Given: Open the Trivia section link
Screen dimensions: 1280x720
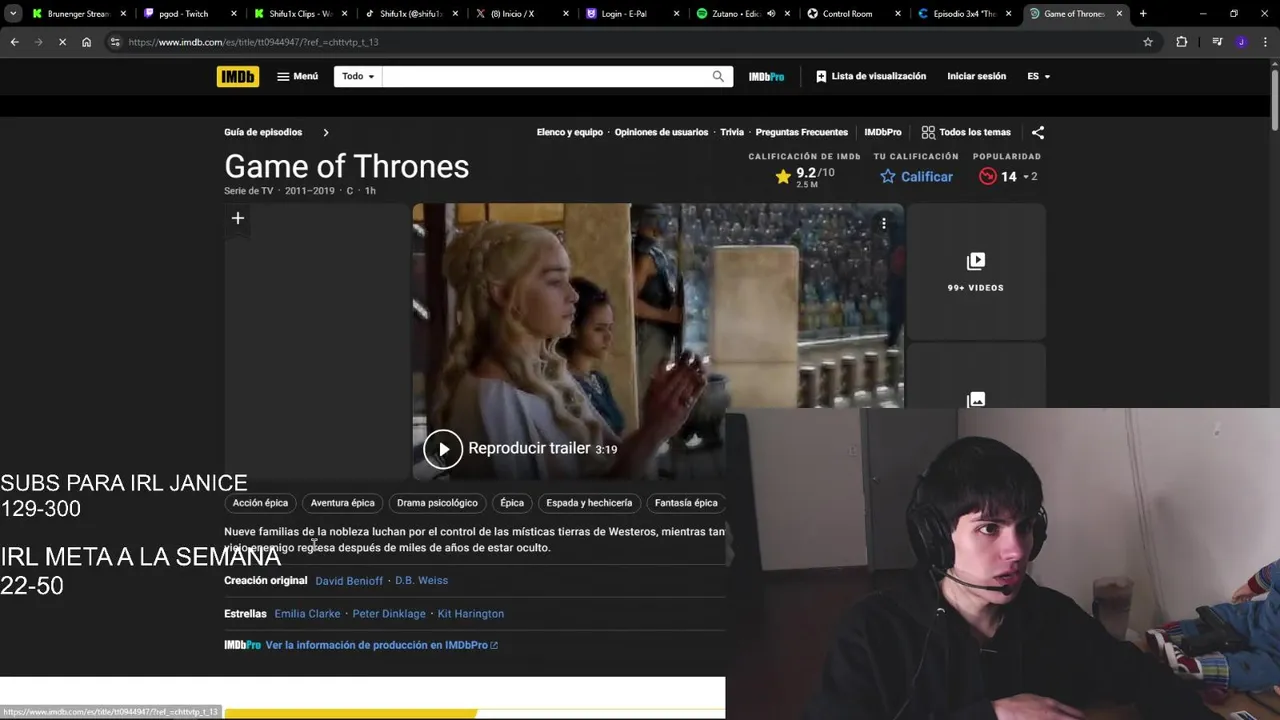Looking at the screenshot, I should point(732,132).
